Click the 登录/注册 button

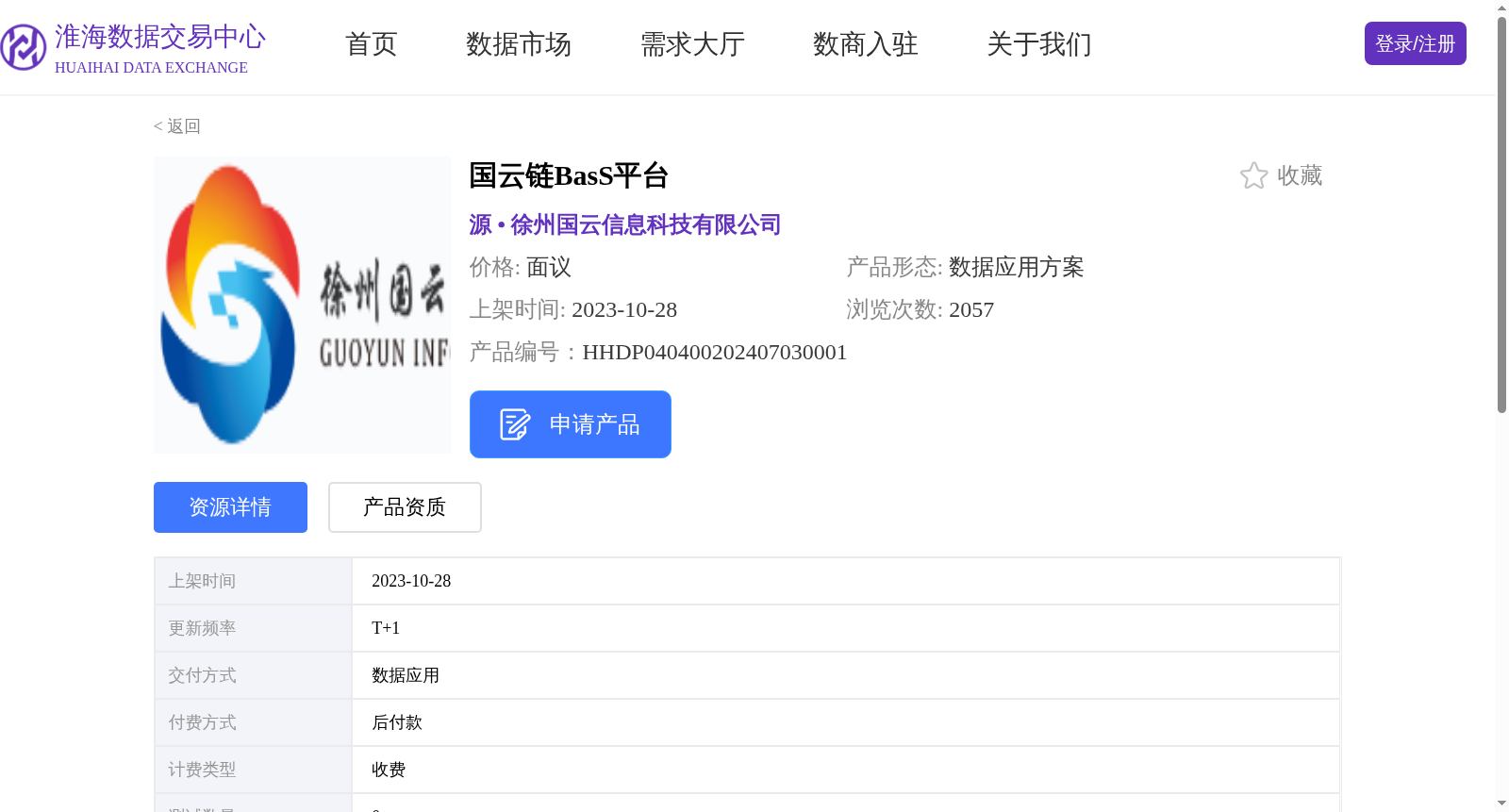click(x=1415, y=43)
